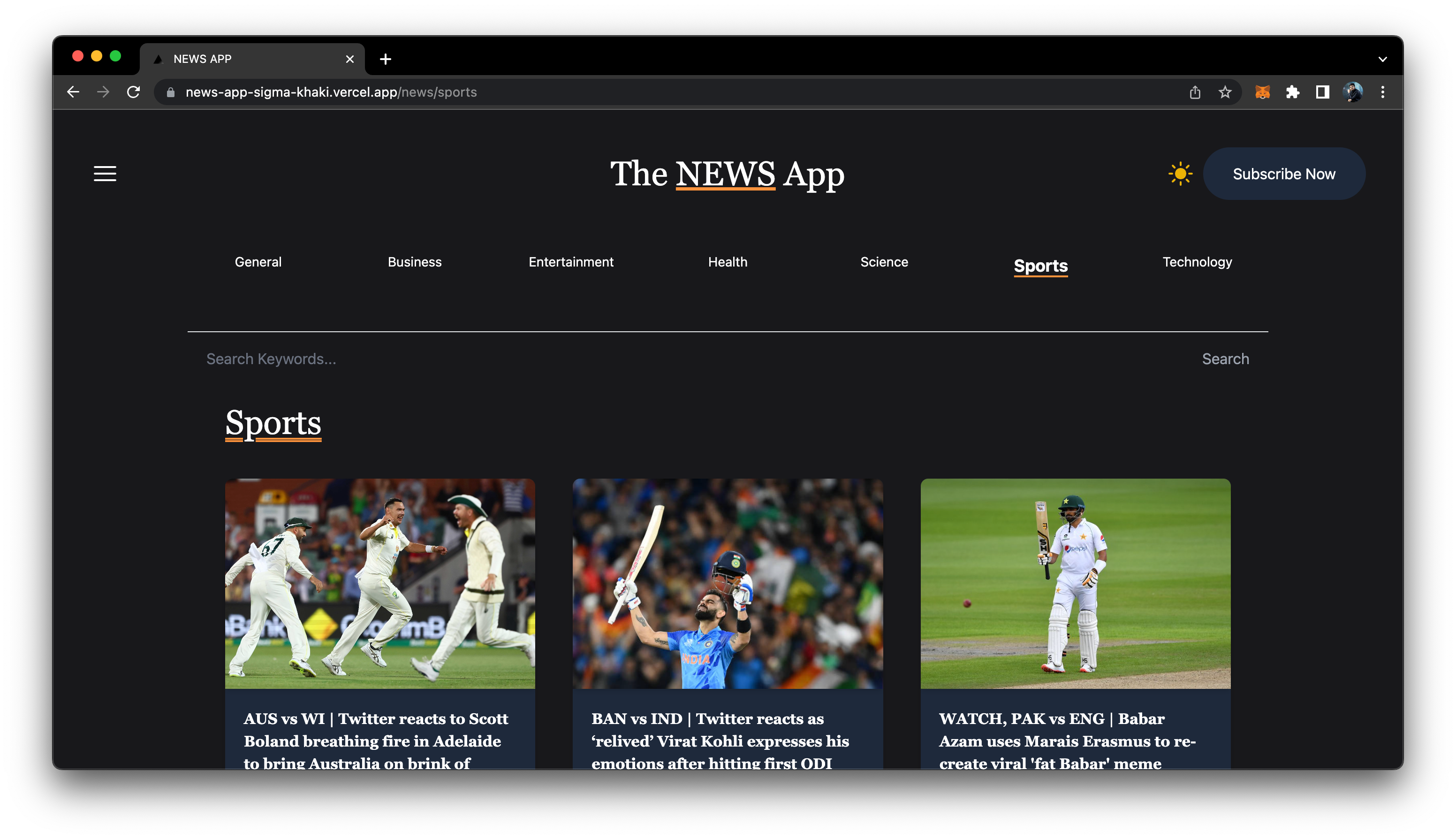The image size is (1456, 839).
Task: Open the Entertainment category
Action: click(x=571, y=262)
